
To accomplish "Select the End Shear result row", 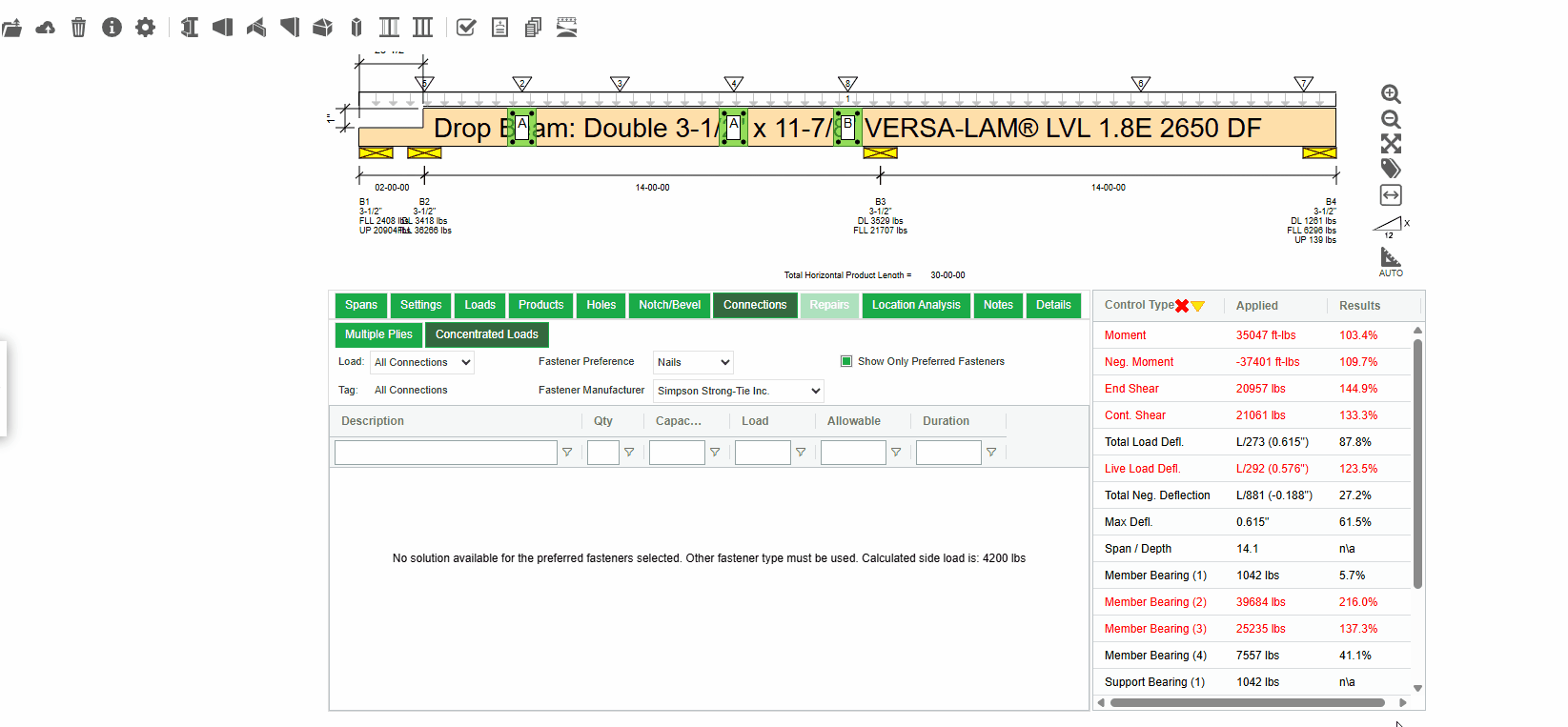I will [x=1252, y=389].
